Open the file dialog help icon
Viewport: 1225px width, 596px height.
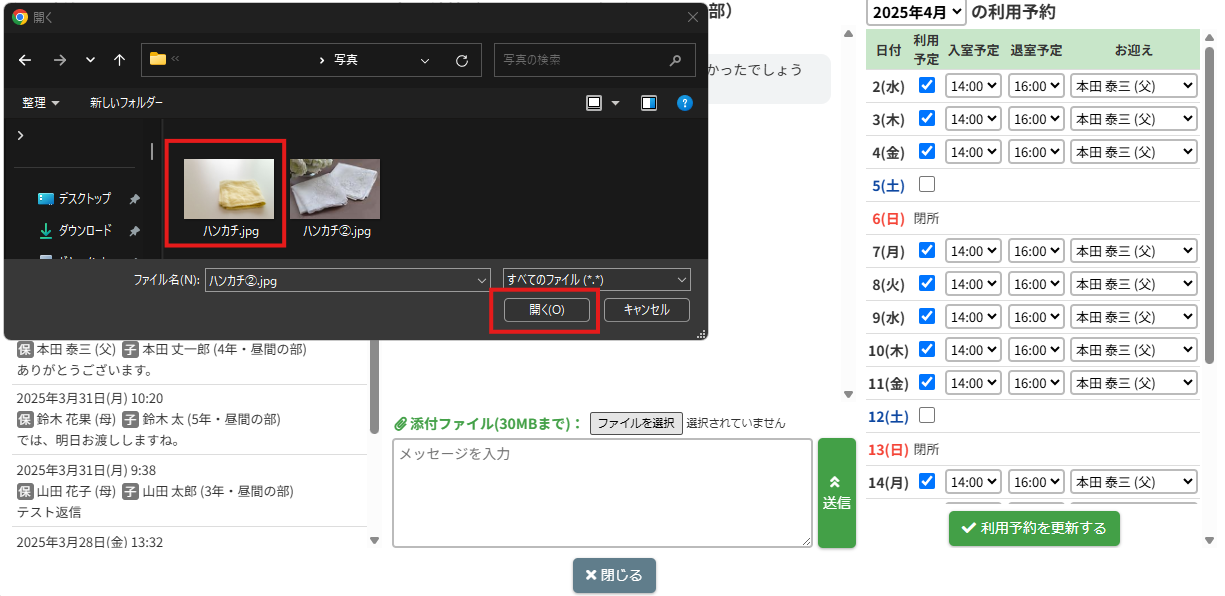(x=685, y=103)
